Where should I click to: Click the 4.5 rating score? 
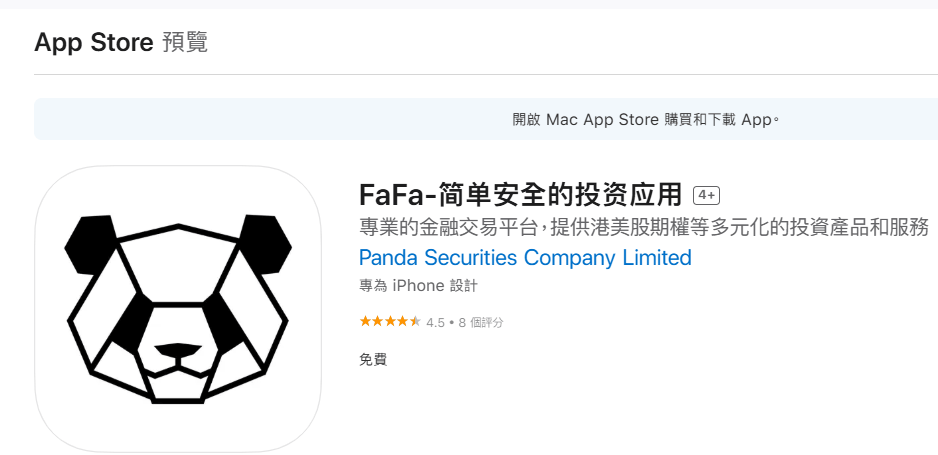pyautogui.click(x=436, y=323)
